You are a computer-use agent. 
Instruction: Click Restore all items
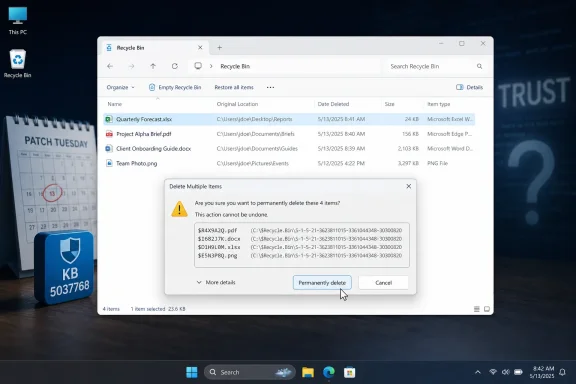pos(234,87)
